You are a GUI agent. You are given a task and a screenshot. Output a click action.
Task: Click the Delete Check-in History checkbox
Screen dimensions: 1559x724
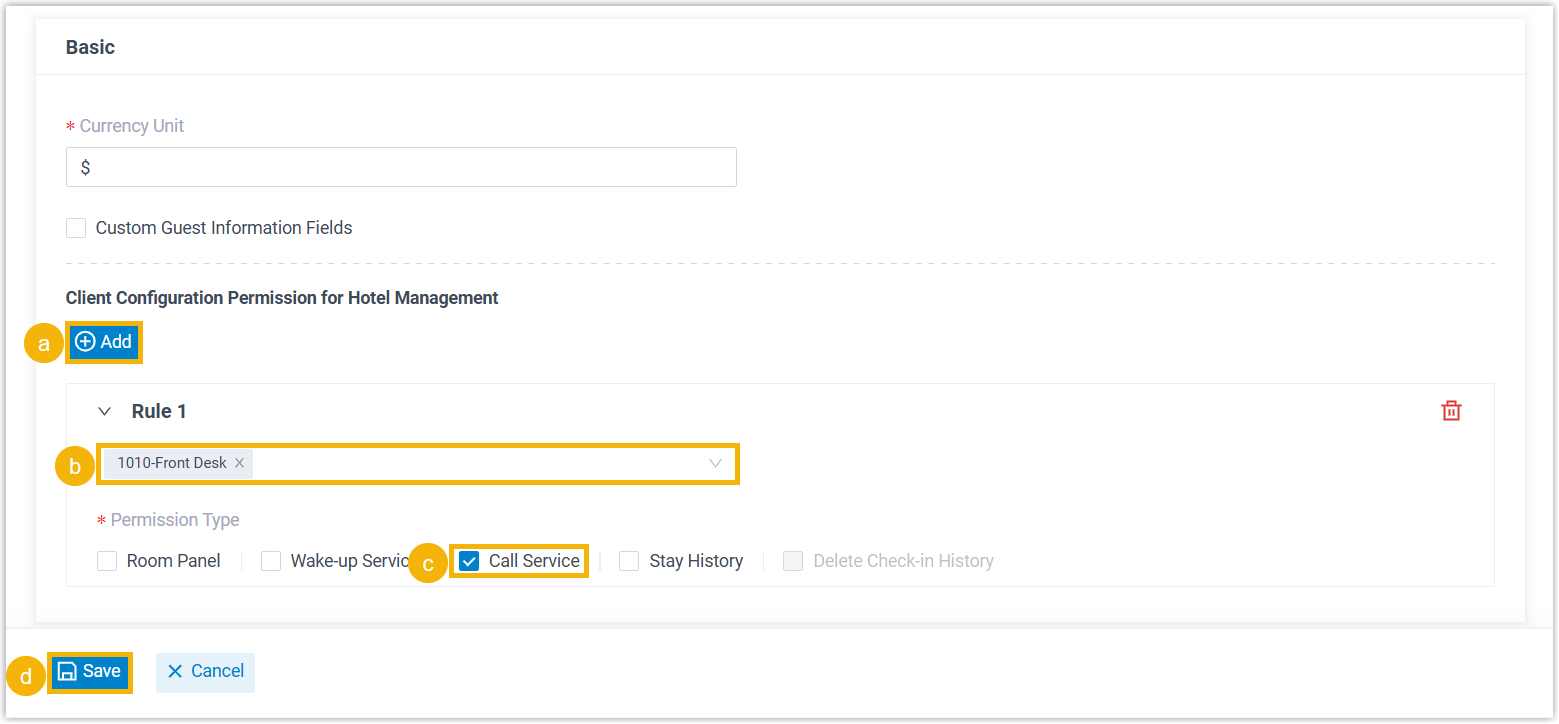[x=793, y=561]
